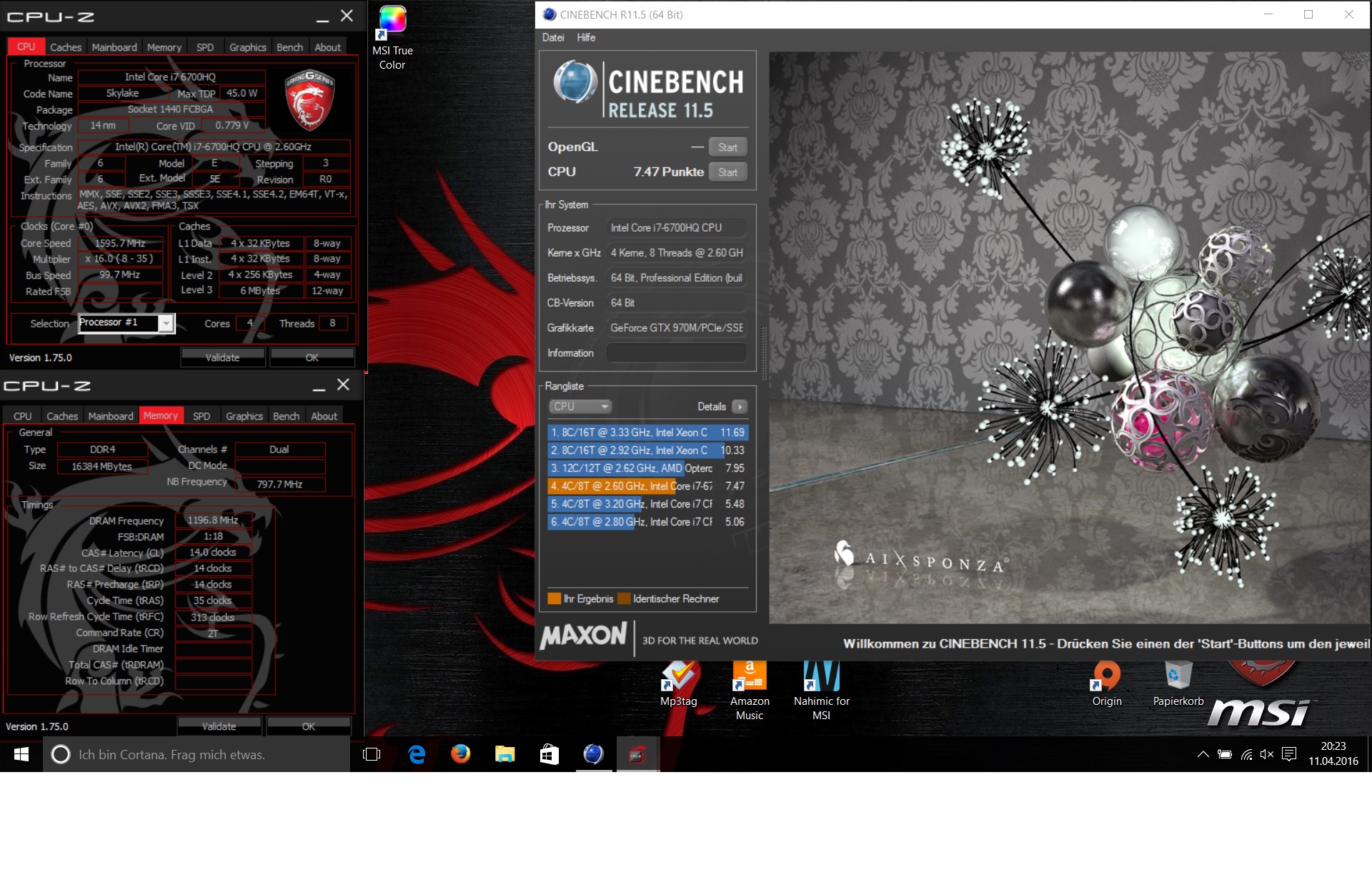The image size is (1372, 875).
Task: Click OK in top CPU-Z window
Action: tap(312, 357)
